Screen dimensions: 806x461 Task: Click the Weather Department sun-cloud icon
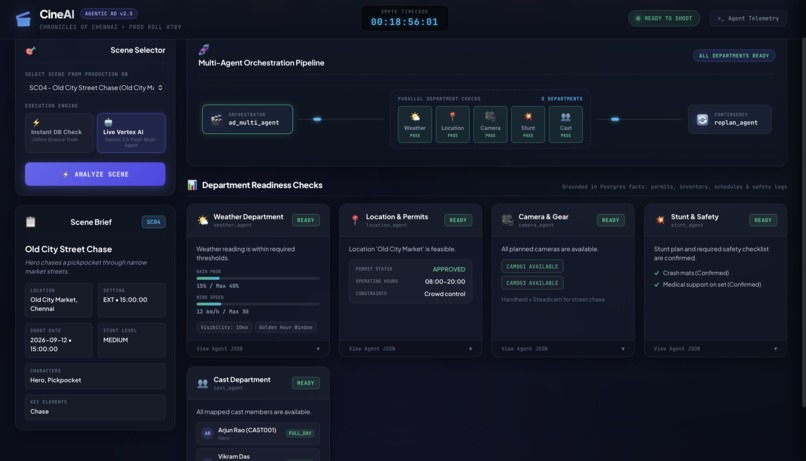pyautogui.click(x=203, y=220)
